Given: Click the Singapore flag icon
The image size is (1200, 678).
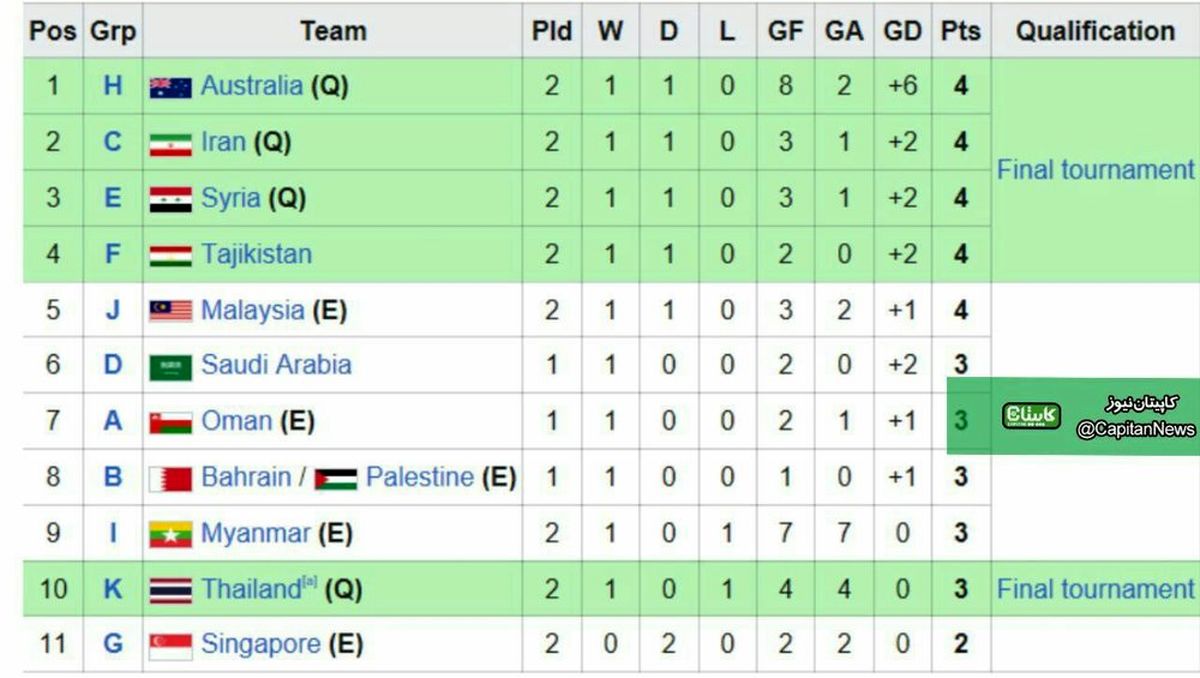Looking at the screenshot, I should coord(171,646).
